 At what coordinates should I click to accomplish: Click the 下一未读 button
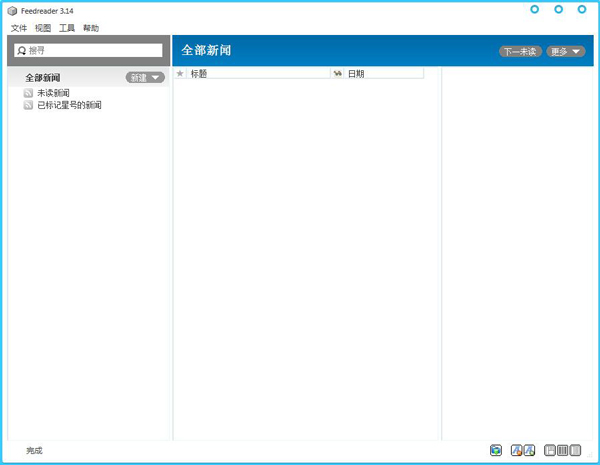520,51
